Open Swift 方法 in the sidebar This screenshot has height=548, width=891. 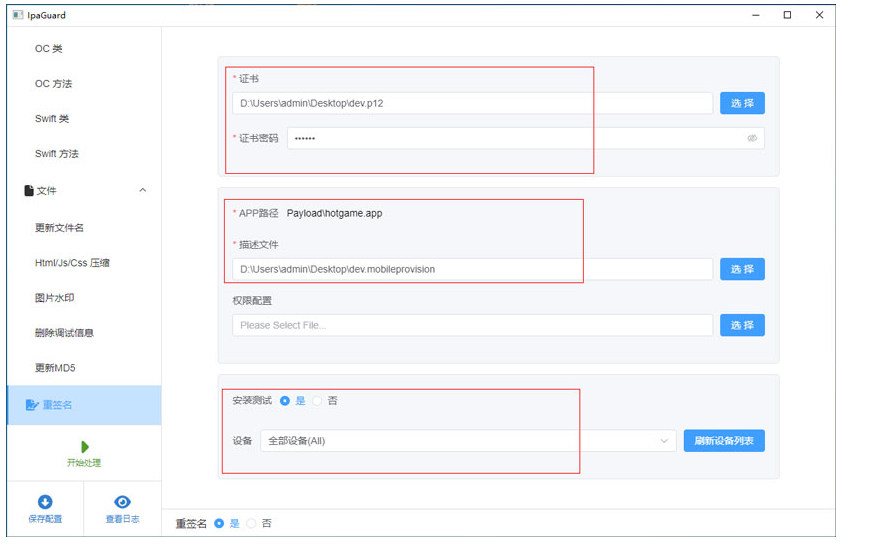click(x=57, y=153)
